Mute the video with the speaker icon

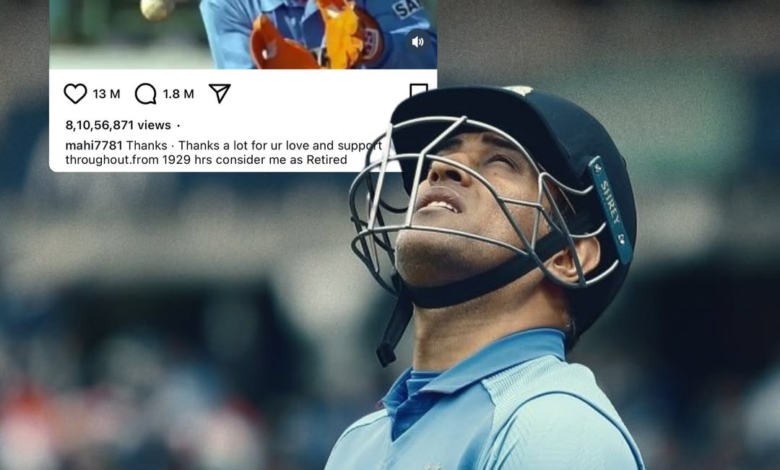click(418, 42)
